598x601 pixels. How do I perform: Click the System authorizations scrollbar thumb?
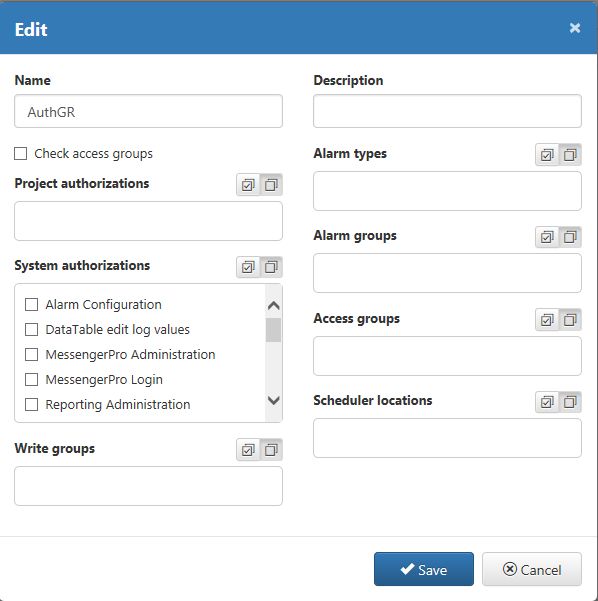pyautogui.click(x=273, y=330)
